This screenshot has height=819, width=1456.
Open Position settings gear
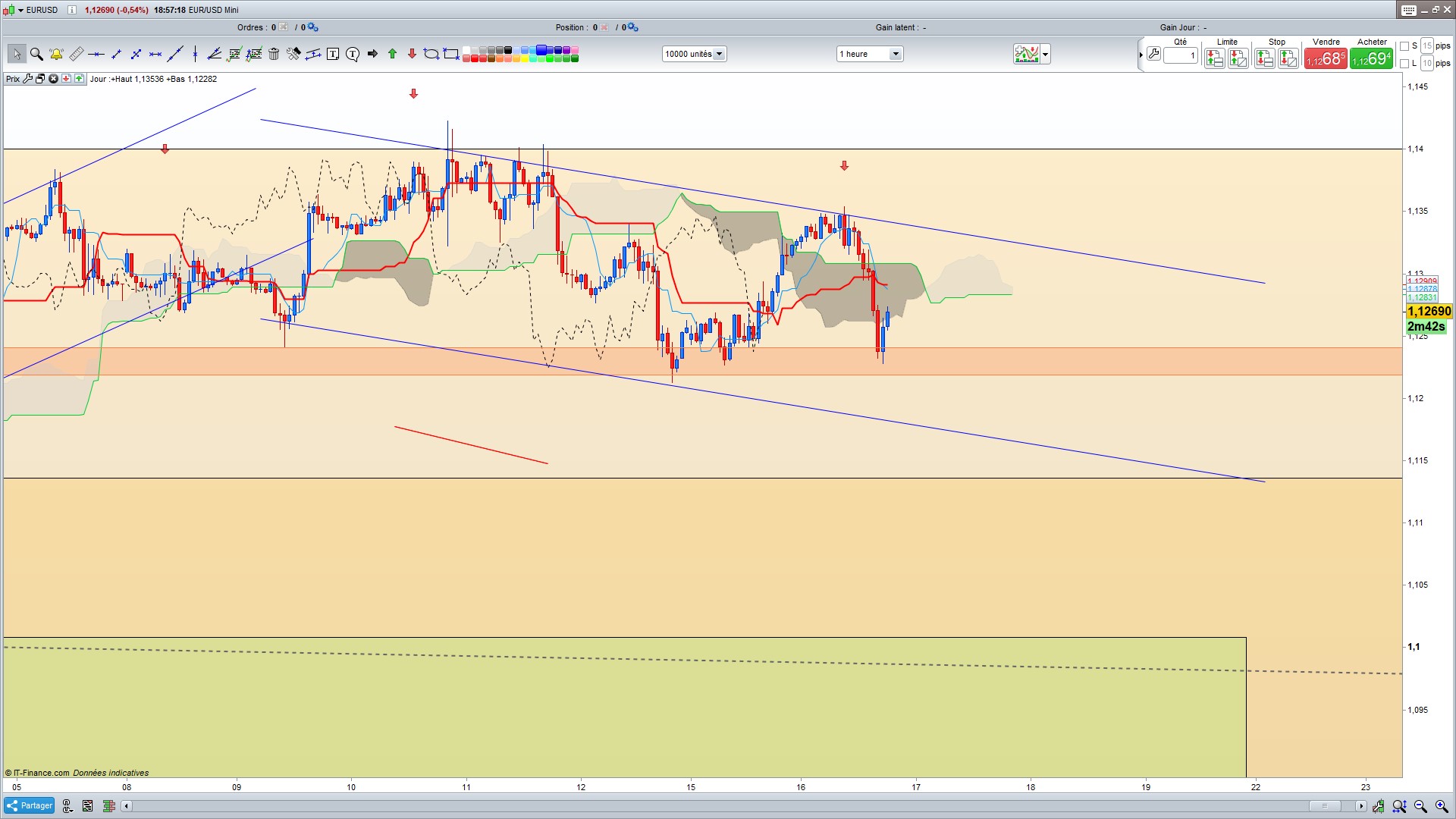(x=632, y=27)
